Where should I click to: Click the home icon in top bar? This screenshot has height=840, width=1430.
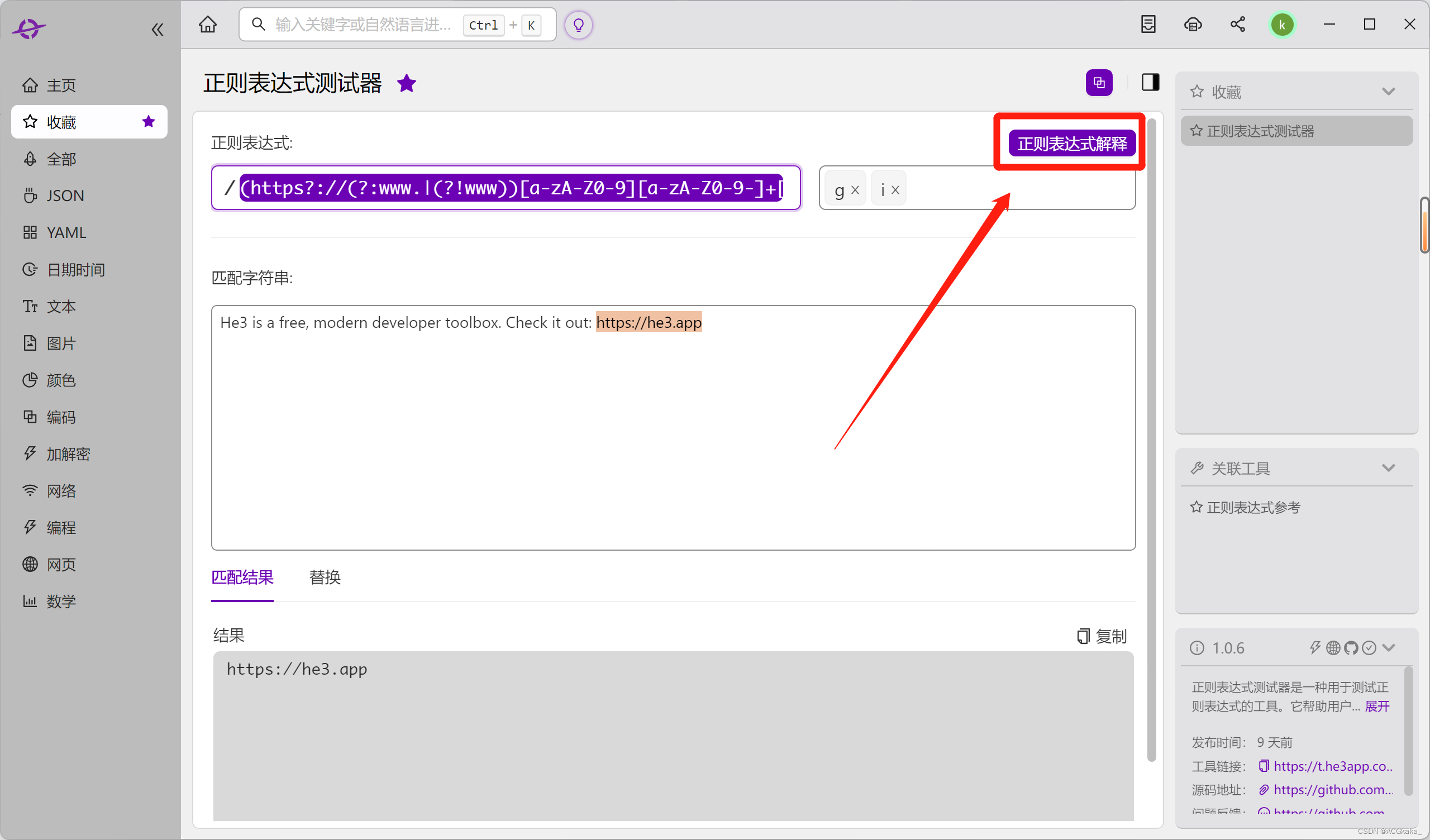[208, 25]
